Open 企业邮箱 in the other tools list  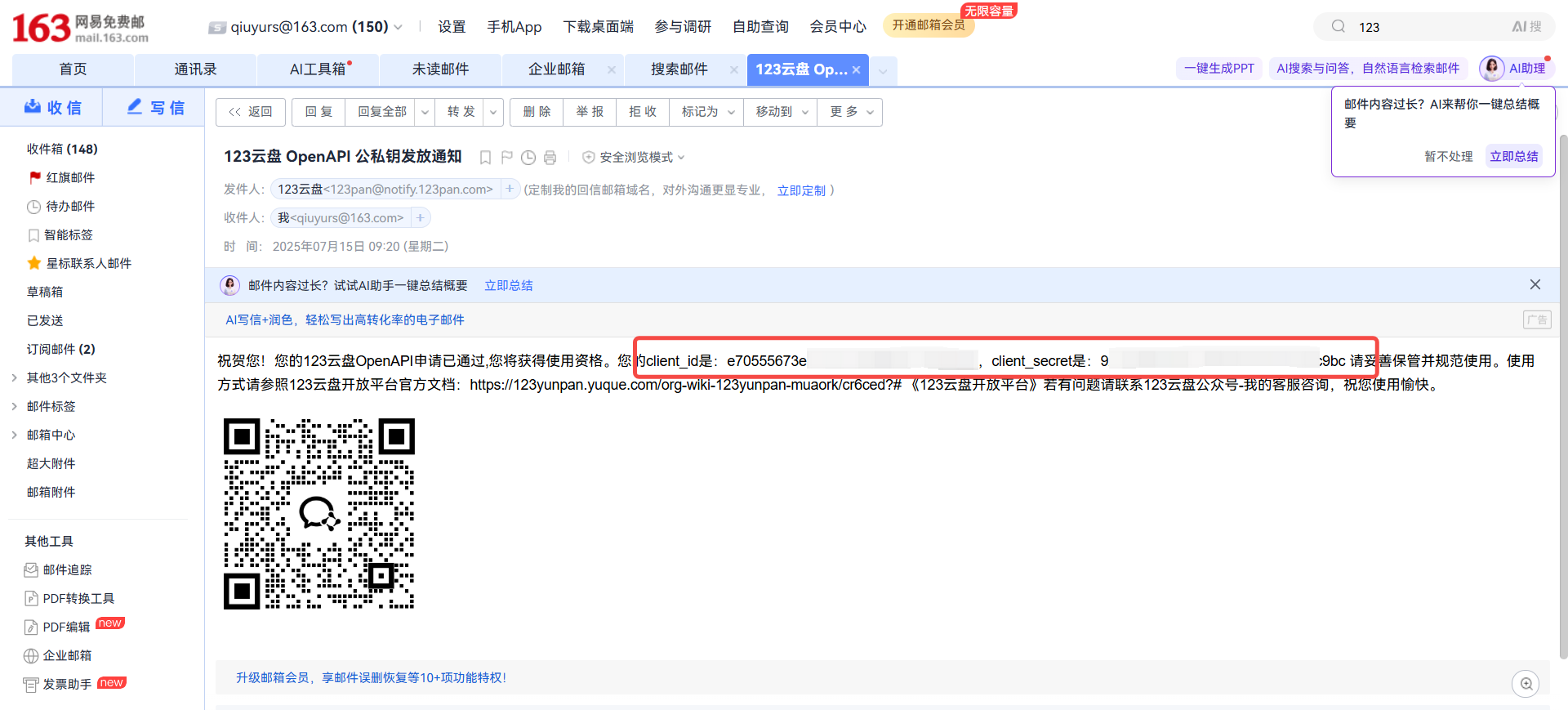[58, 655]
